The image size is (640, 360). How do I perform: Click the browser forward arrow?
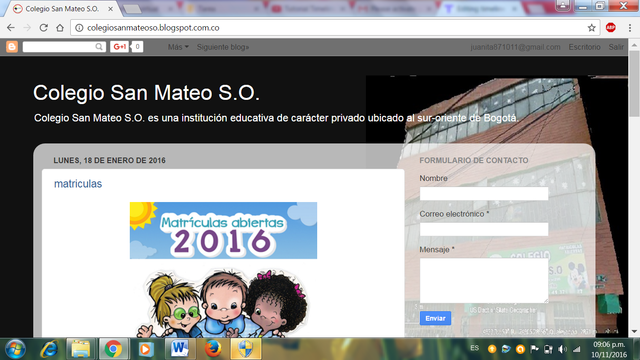coord(27,28)
